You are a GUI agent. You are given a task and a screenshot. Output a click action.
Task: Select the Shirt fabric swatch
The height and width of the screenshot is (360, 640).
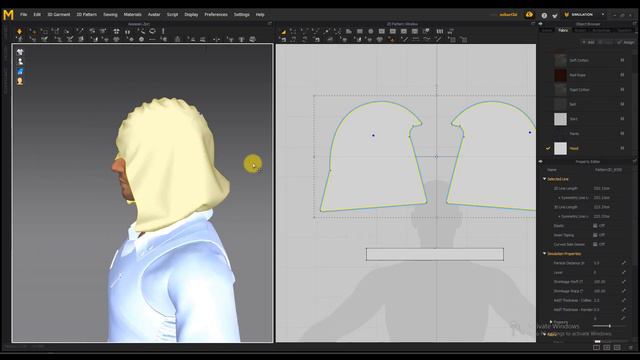pos(560,119)
